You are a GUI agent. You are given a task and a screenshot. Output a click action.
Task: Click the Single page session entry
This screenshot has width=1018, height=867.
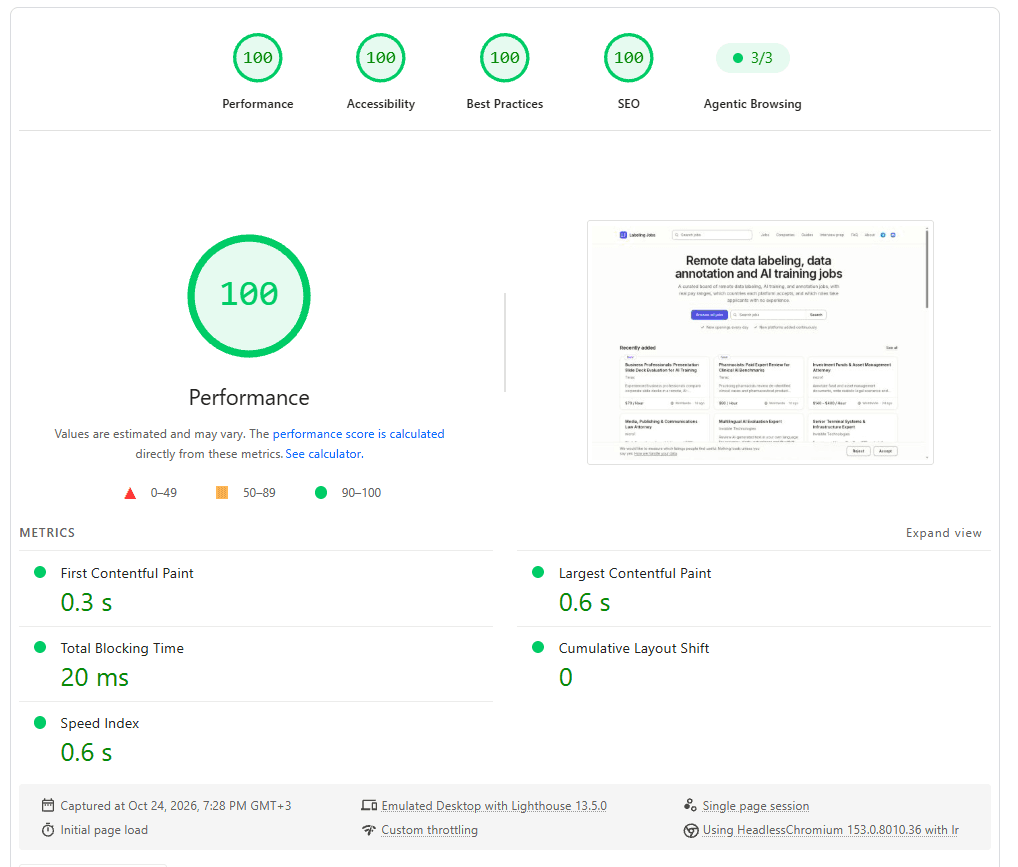(756, 806)
